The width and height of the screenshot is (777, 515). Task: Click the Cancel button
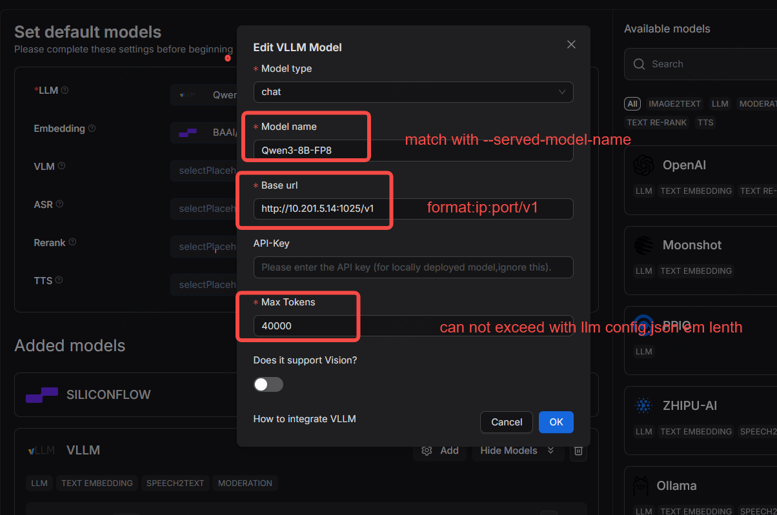(x=506, y=422)
